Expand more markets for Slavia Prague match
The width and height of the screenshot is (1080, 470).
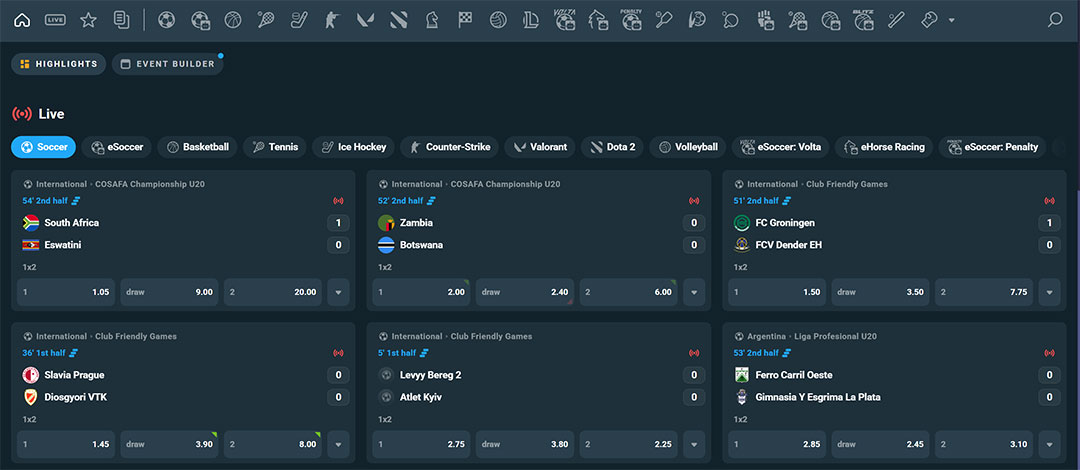[x=338, y=445]
